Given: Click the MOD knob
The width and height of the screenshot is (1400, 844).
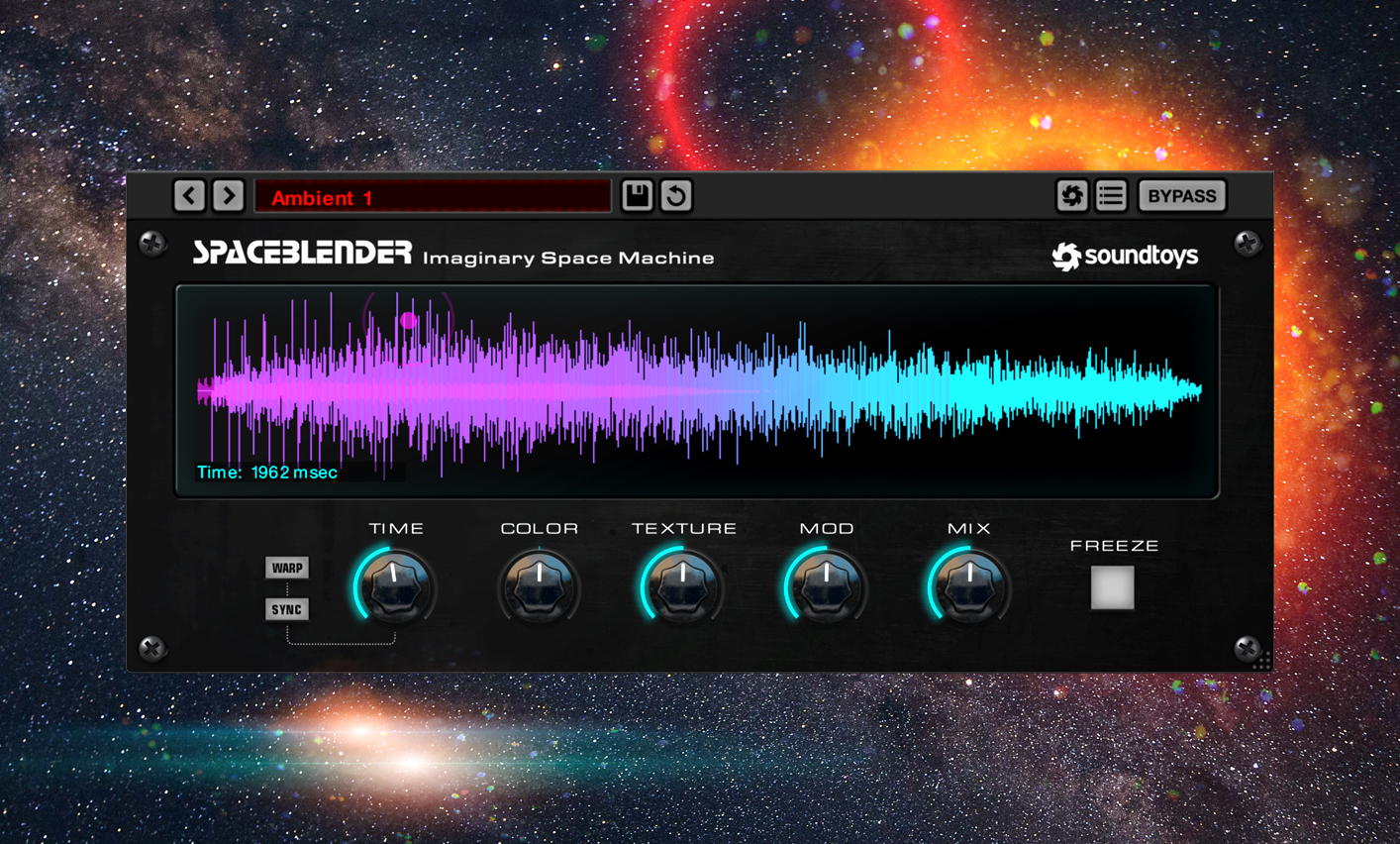Looking at the screenshot, I should click(826, 587).
